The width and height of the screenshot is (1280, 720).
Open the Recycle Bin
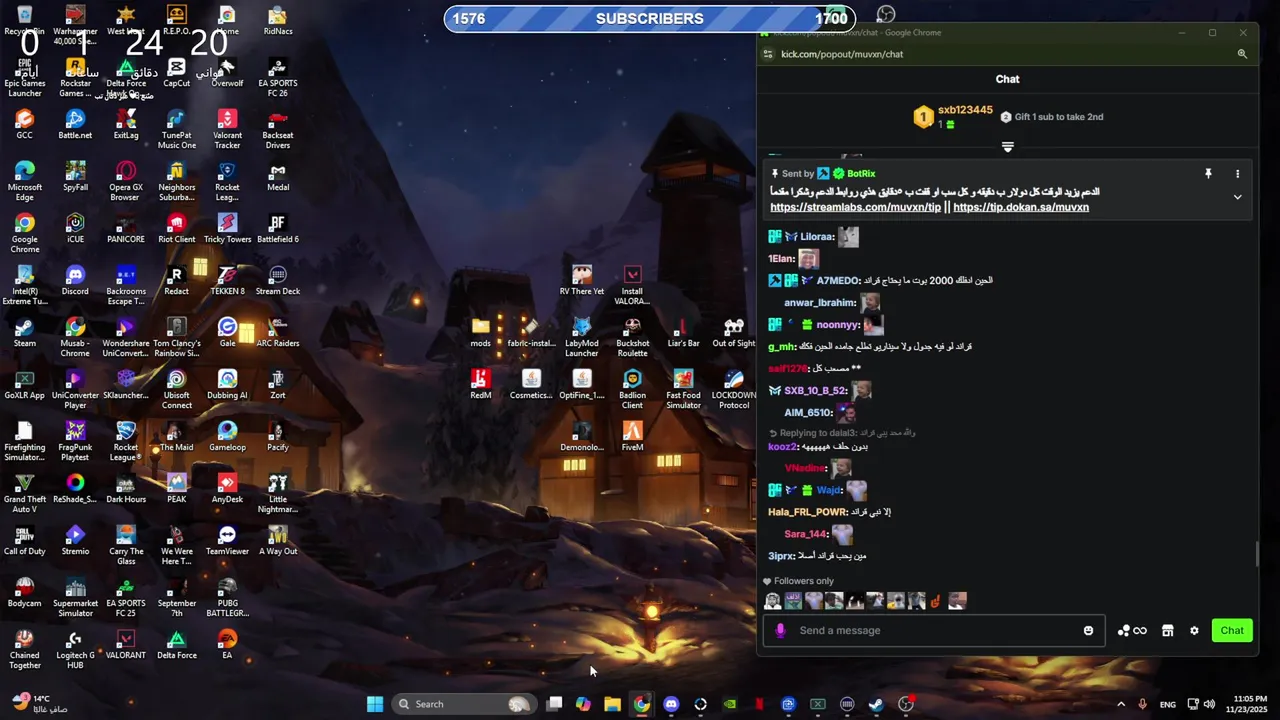(x=25, y=20)
